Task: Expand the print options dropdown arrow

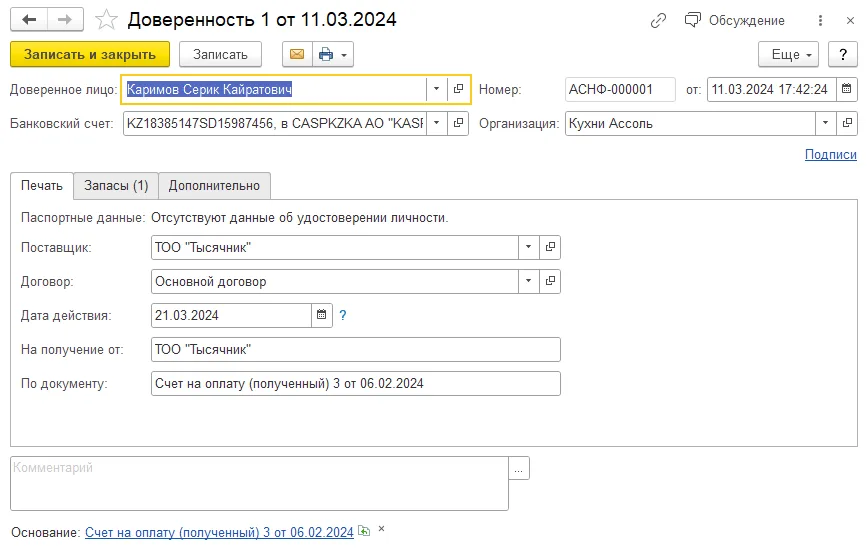Action: pyautogui.click(x=344, y=55)
